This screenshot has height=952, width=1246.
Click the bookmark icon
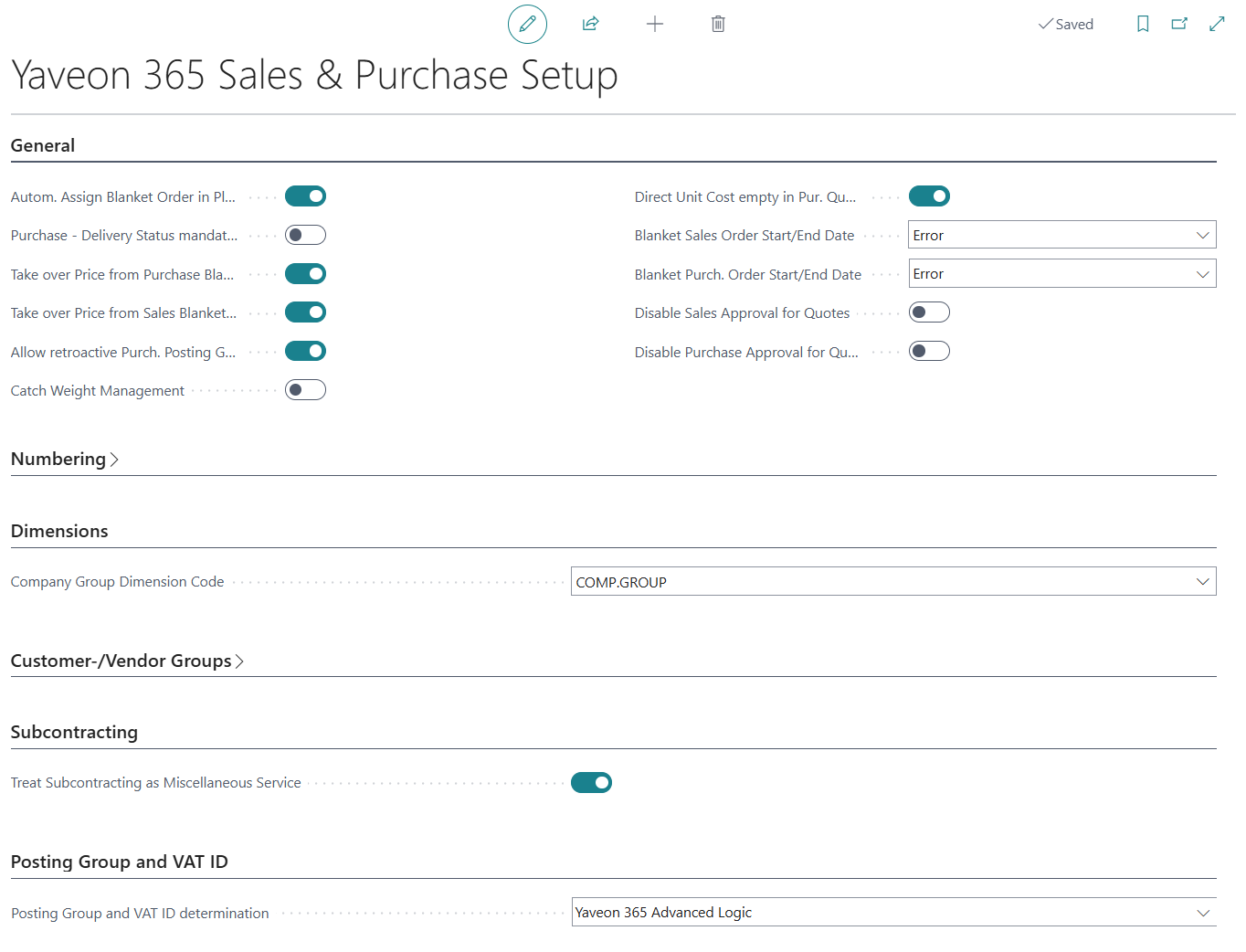pyautogui.click(x=1143, y=25)
